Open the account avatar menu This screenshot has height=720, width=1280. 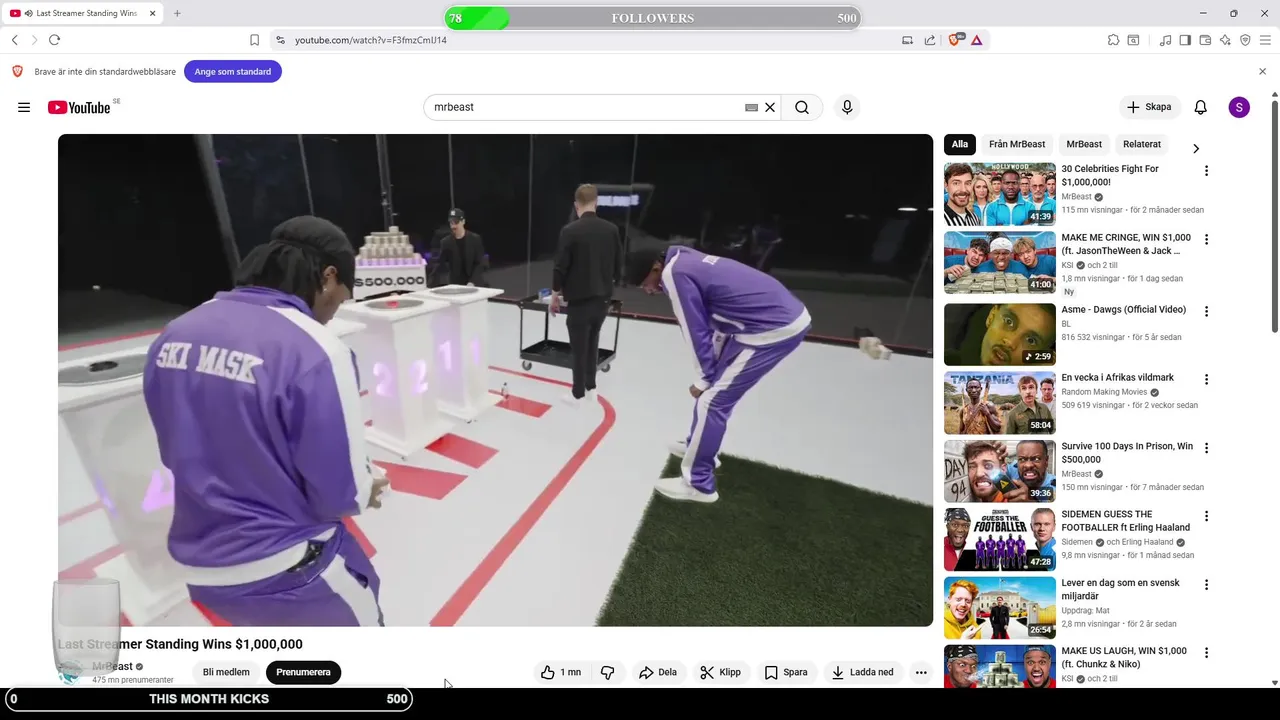click(1239, 107)
